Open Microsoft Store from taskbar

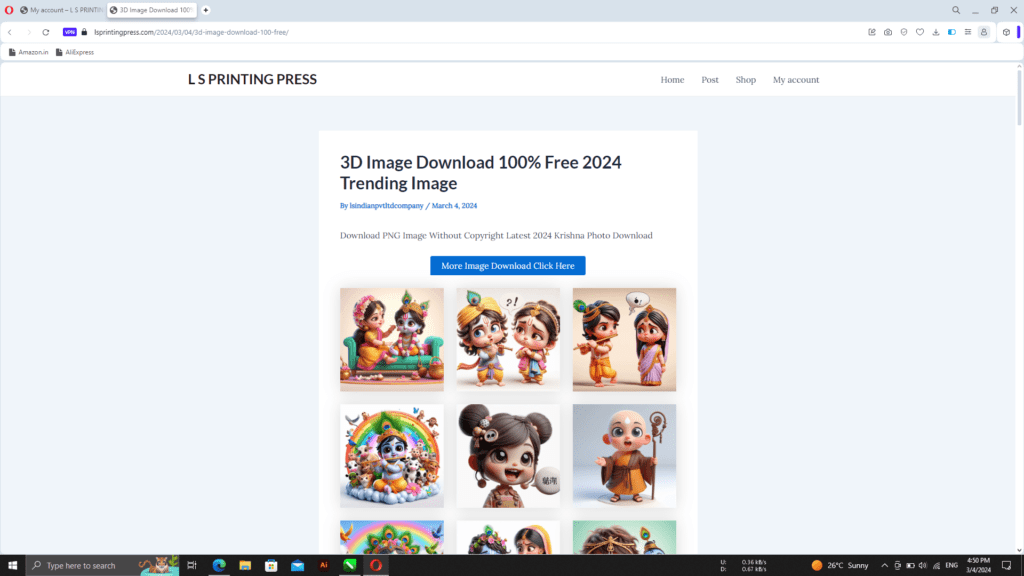pos(271,566)
